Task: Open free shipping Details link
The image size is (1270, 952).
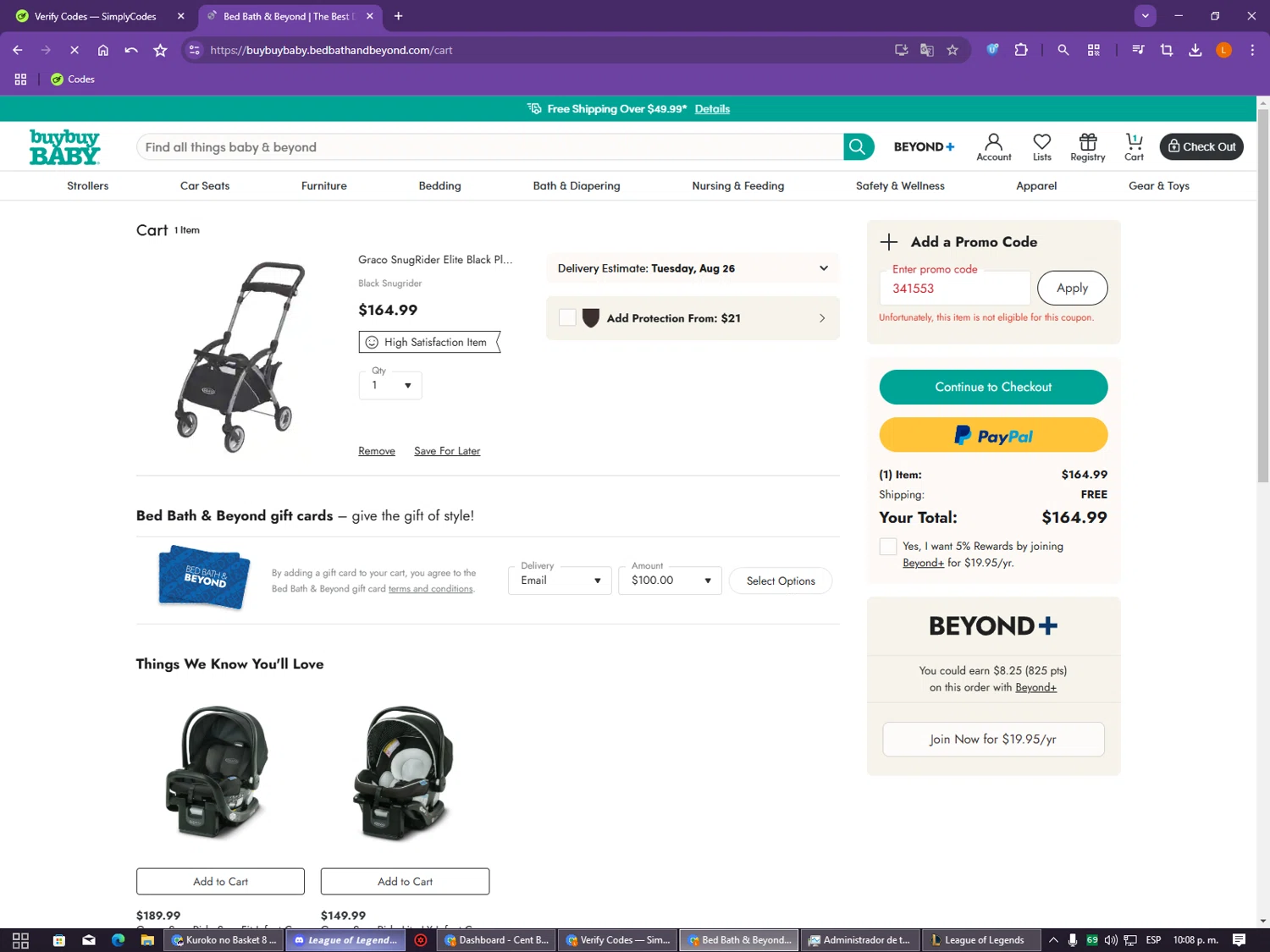Action: point(712,109)
